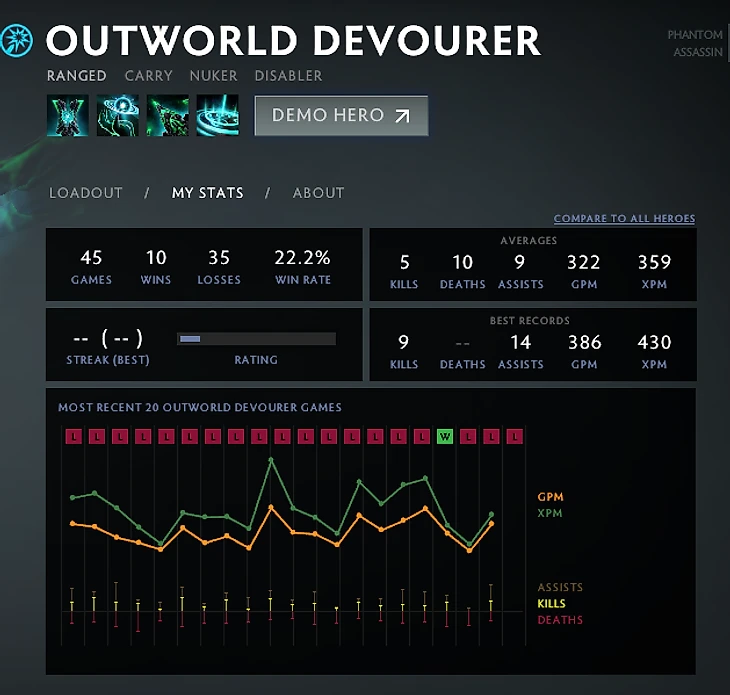Screen dimensions: 730x695
Task: Click the green XPM legend label
Action: (x=550, y=513)
